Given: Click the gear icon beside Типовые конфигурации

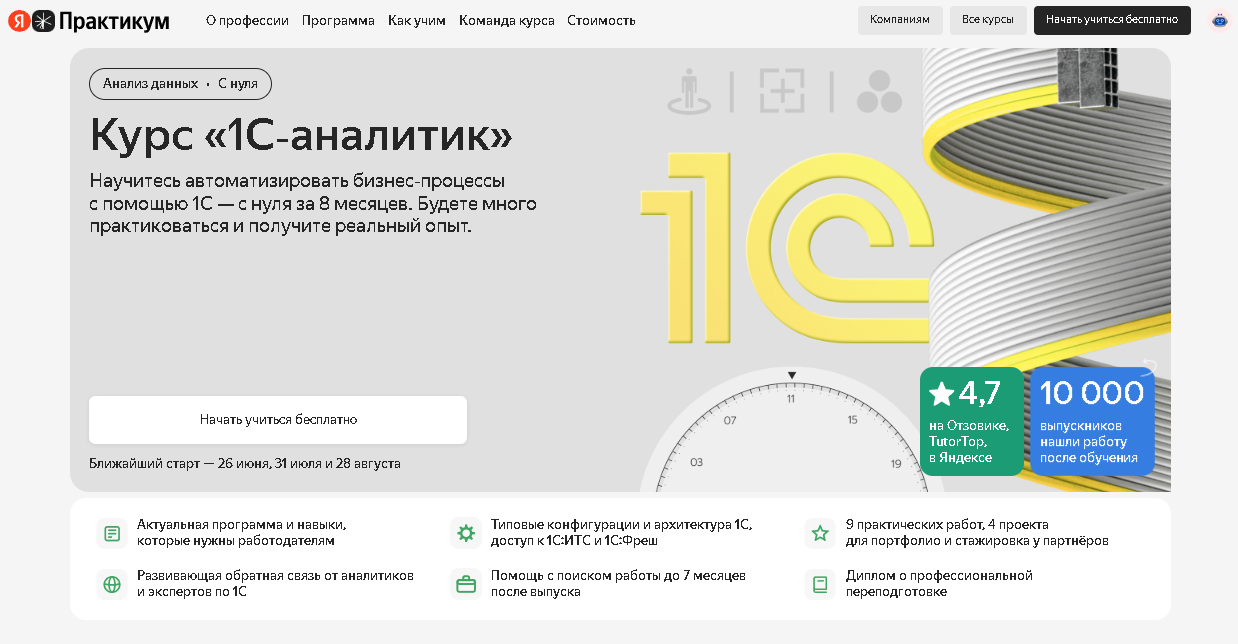Looking at the screenshot, I should pyautogui.click(x=466, y=533).
